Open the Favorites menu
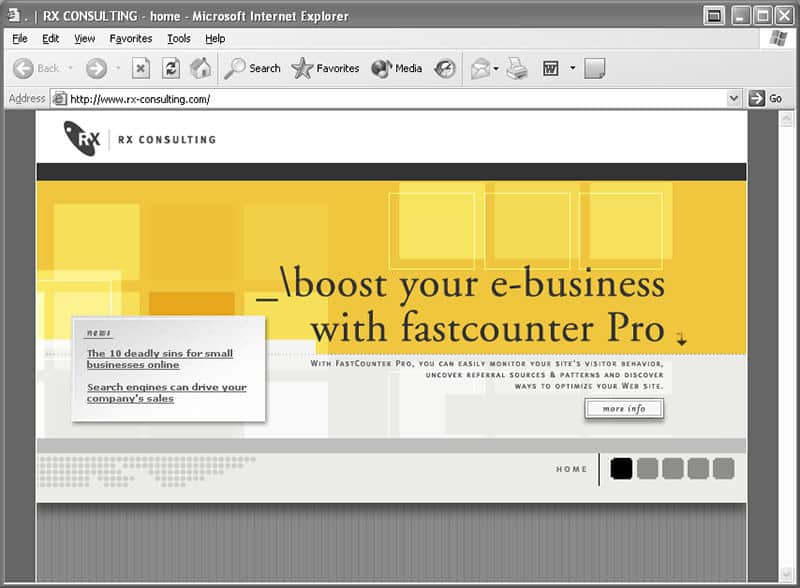The image size is (800, 588). tap(131, 38)
